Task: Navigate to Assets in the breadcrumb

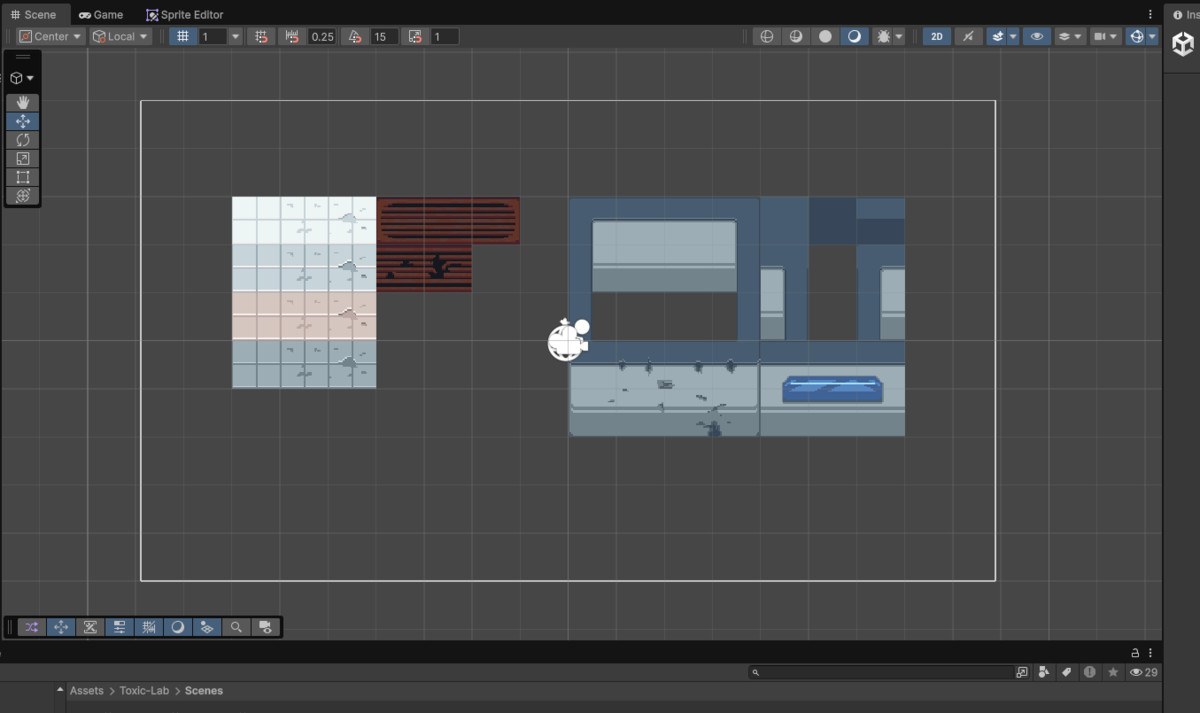Action: click(86, 691)
